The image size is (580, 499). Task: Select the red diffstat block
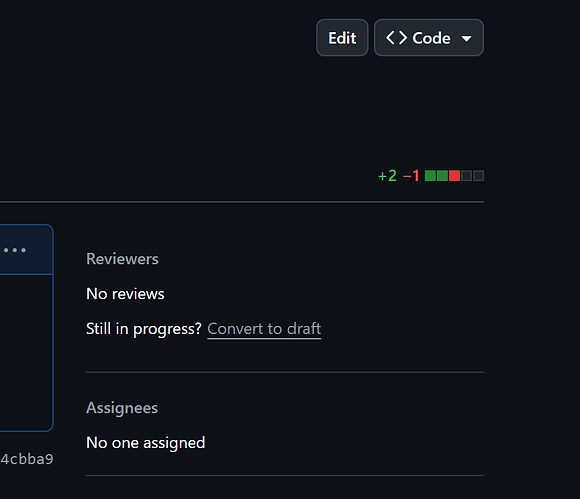pos(454,176)
